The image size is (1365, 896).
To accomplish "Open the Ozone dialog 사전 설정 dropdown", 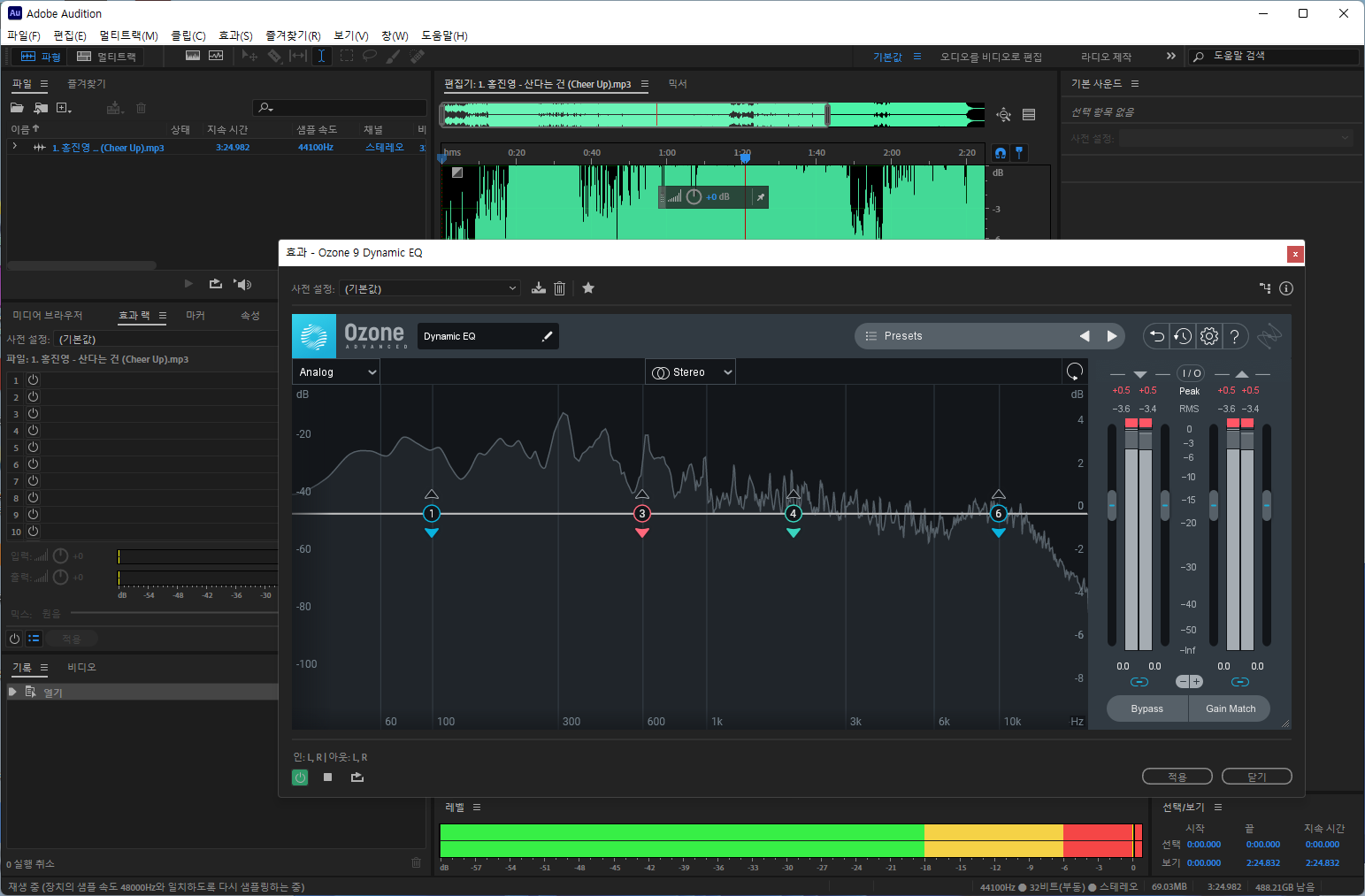I will point(430,288).
